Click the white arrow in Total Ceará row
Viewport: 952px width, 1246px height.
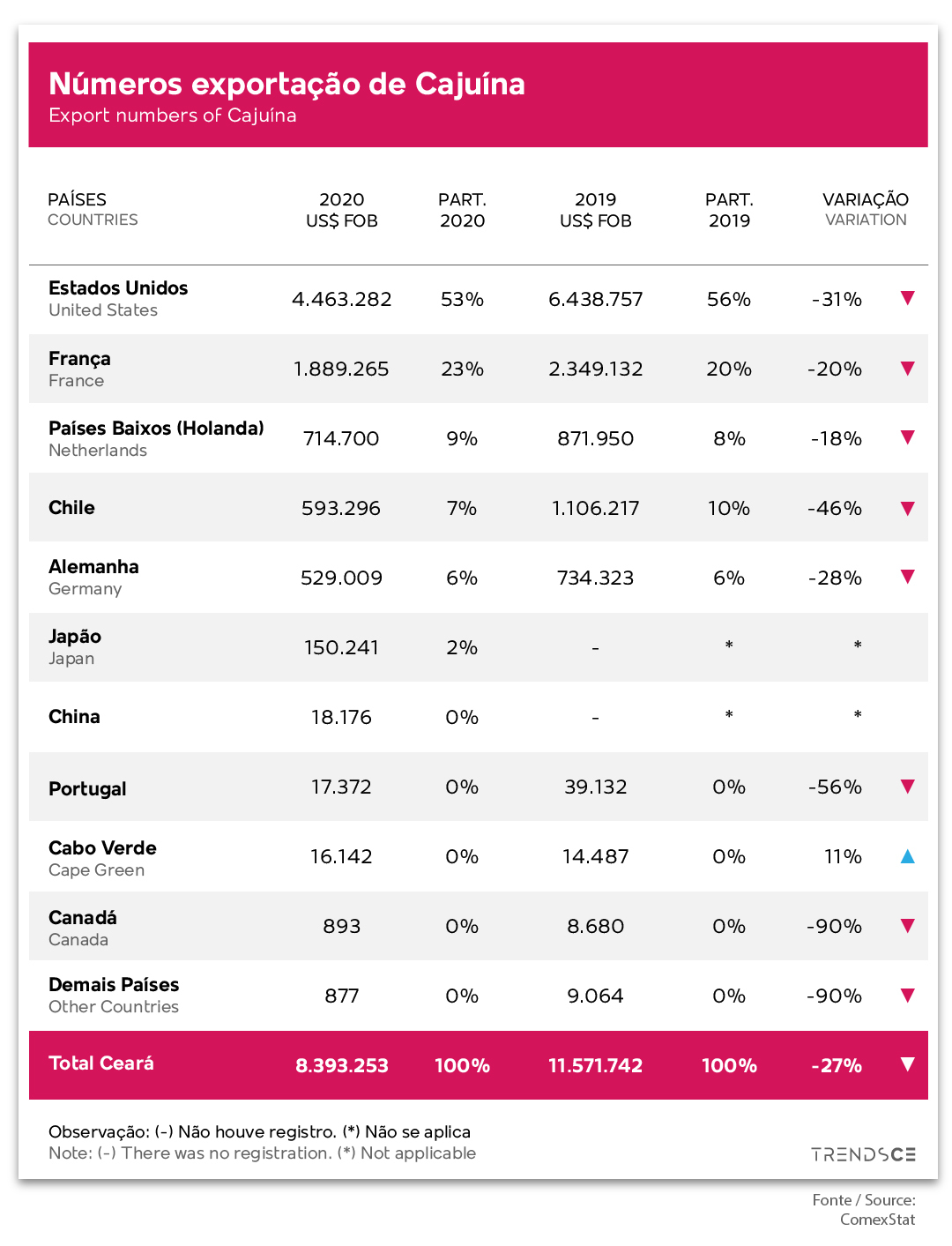[x=908, y=1064]
